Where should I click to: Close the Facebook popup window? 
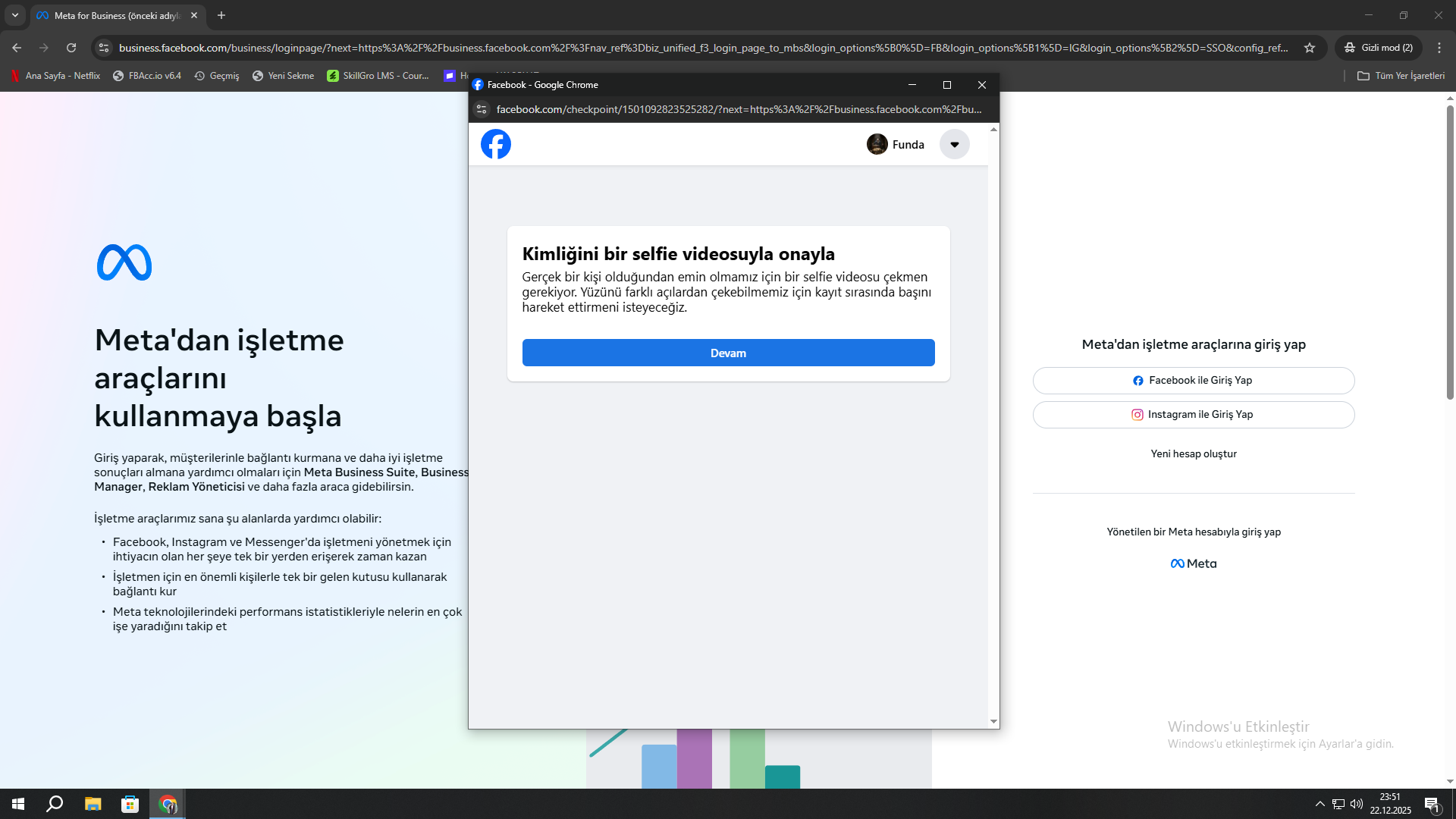[x=982, y=85]
